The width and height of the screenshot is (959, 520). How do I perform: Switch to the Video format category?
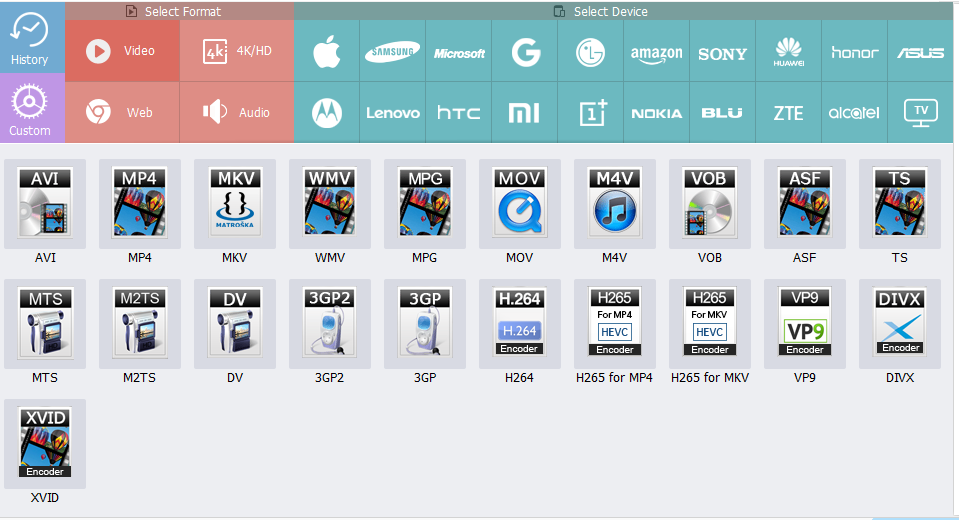coord(122,51)
